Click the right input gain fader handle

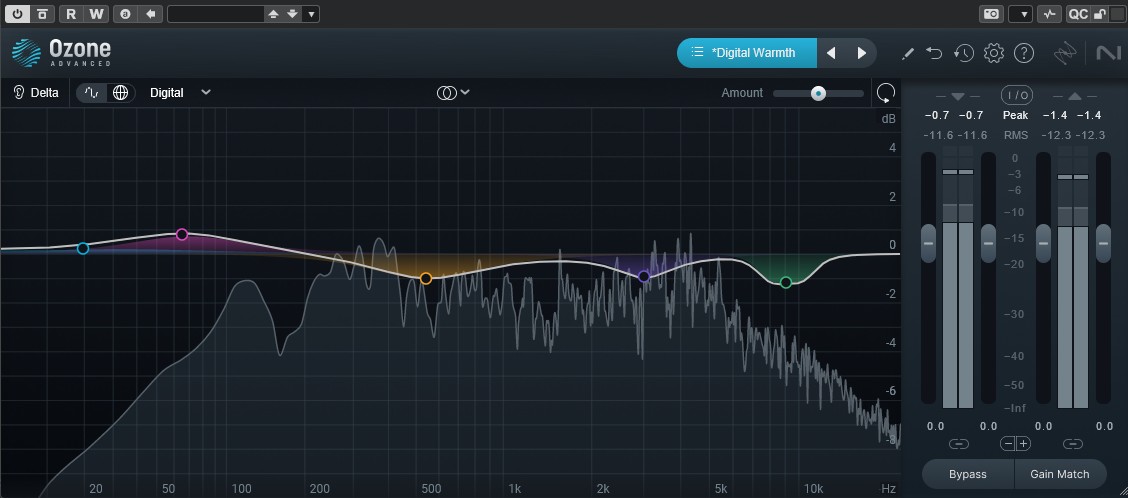click(988, 243)
